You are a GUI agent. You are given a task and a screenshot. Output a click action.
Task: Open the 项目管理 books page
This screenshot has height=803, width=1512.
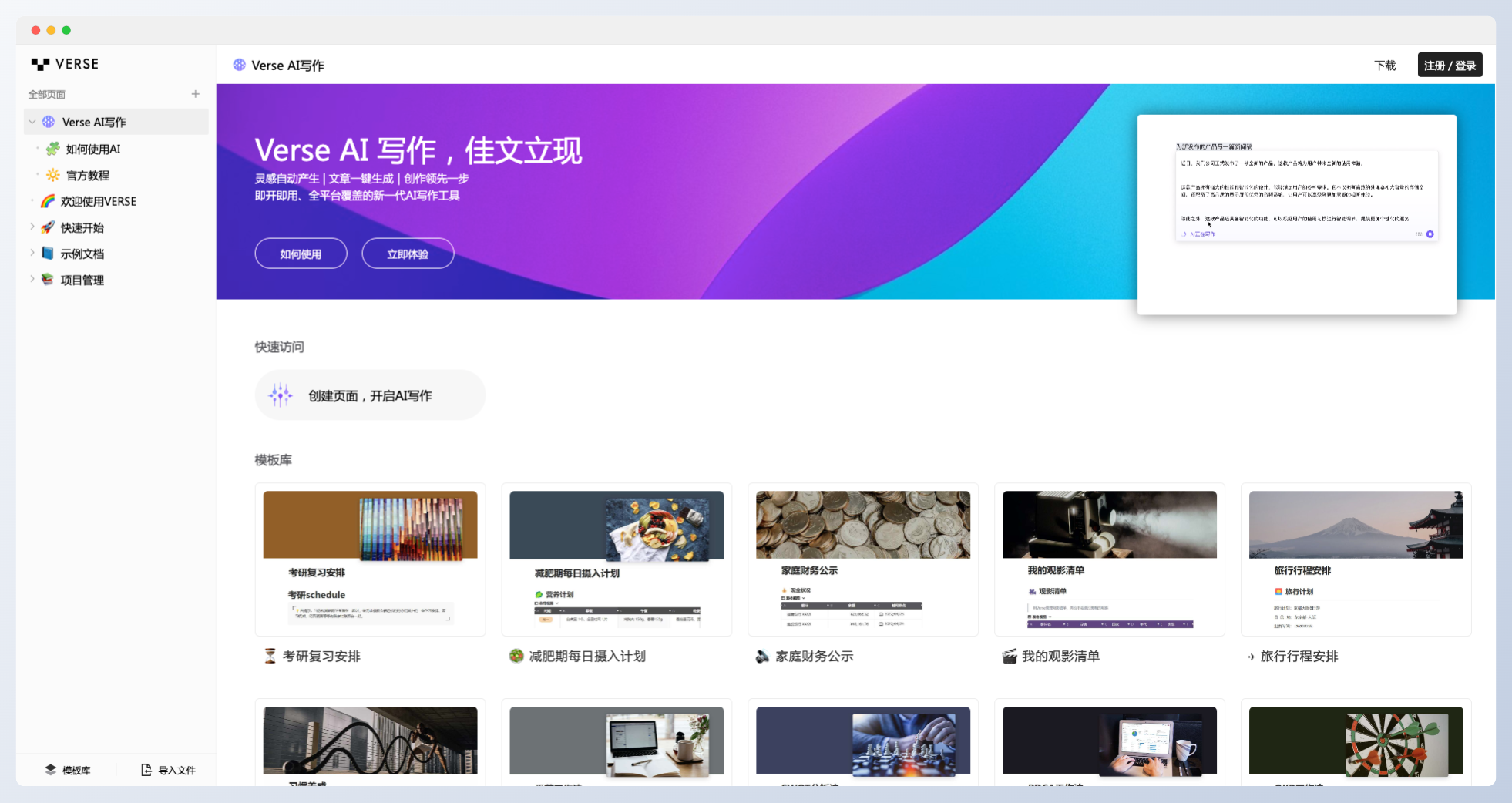(x=82, y=279)
